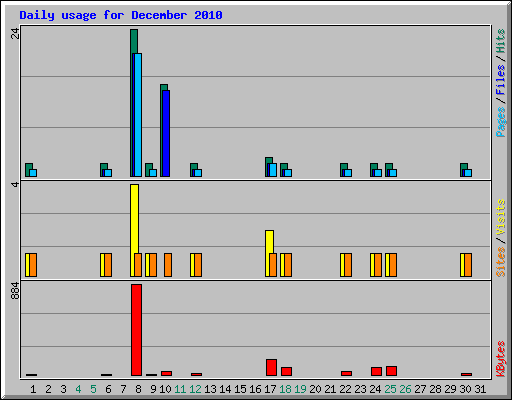Select day label "6" on the x-axis
The image size is (512, 400).
click(108, 389)
